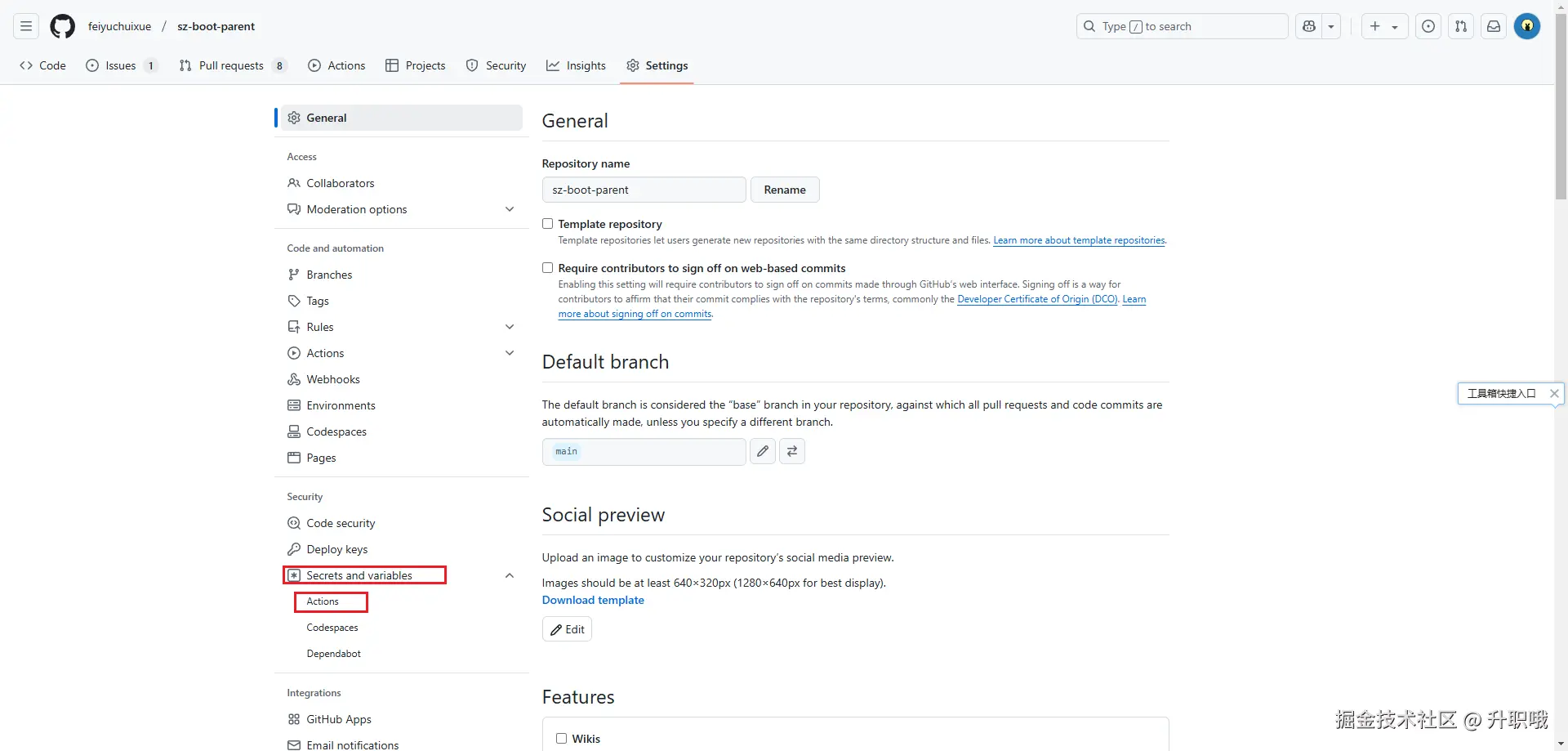Enable the Template repository checkbox
1568x751 pixels.
click(x=548, y=224)
